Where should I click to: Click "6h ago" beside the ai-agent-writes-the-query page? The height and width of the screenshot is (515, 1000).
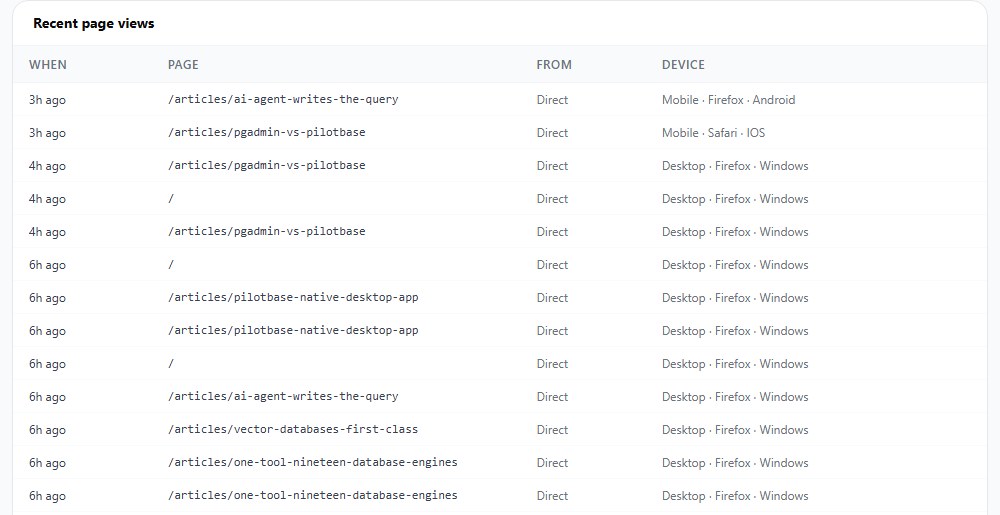click(47, 397)
